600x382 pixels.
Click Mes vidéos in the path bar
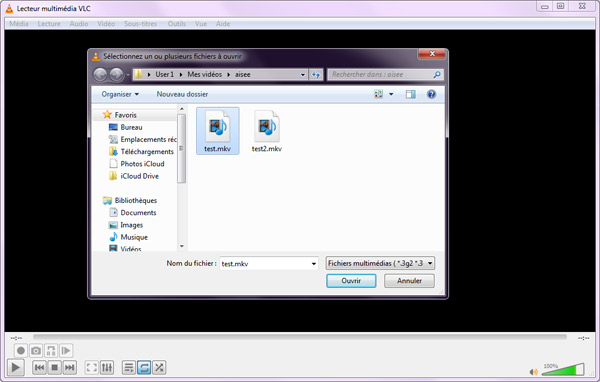pos(204,74)
